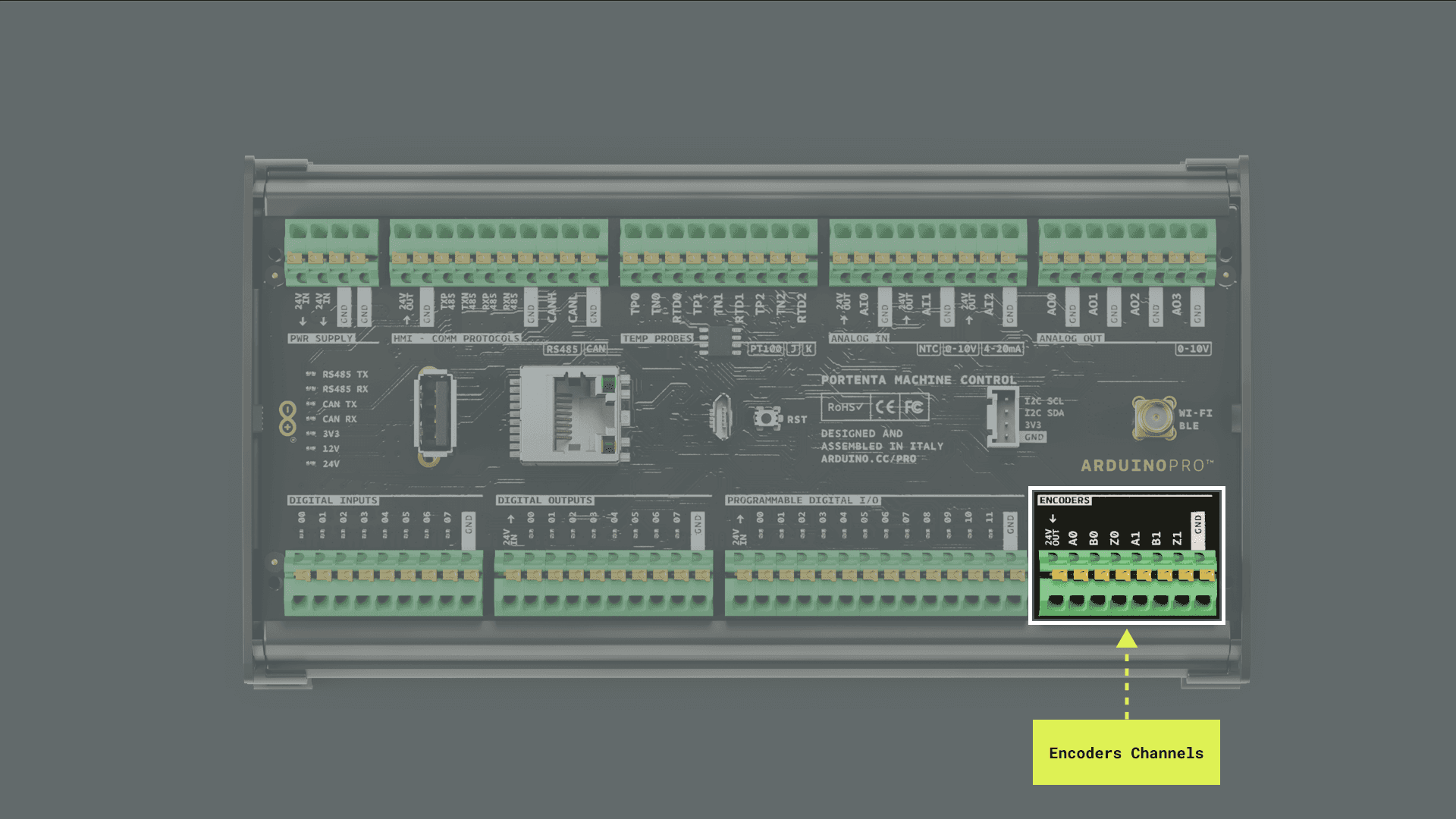Click the micro USB port
The width and height of the screenshot is (1456, 819).
coord(721,417)
